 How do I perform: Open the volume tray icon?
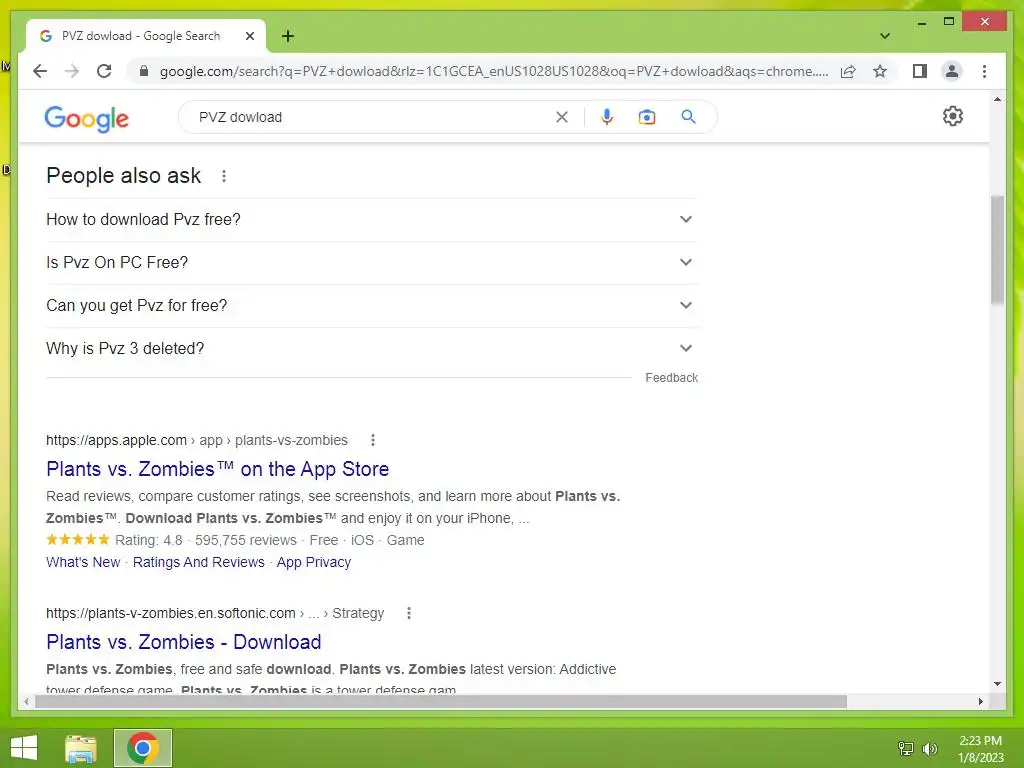[929, 748]
